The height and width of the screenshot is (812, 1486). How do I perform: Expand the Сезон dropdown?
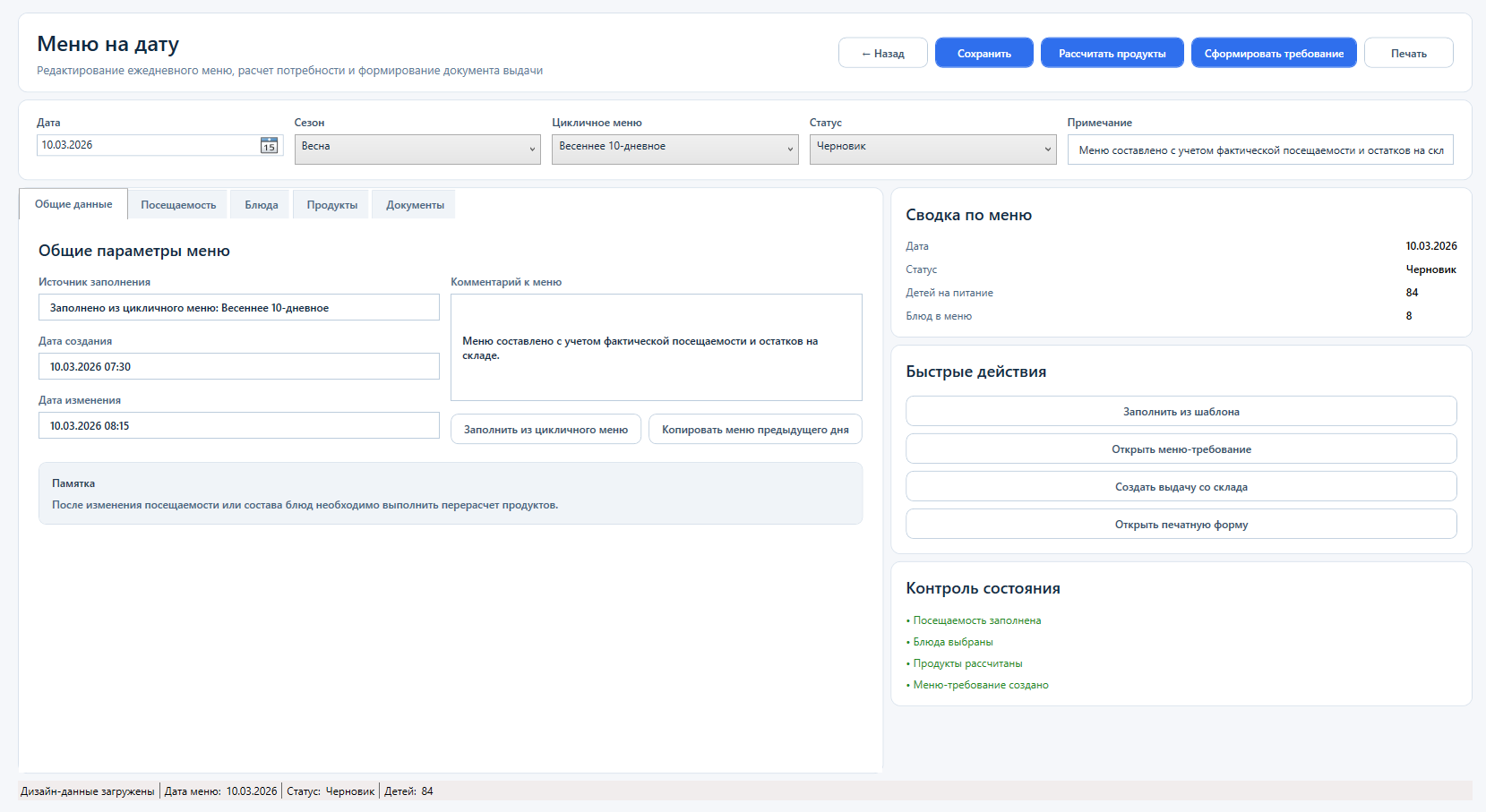tap(417, 149)
